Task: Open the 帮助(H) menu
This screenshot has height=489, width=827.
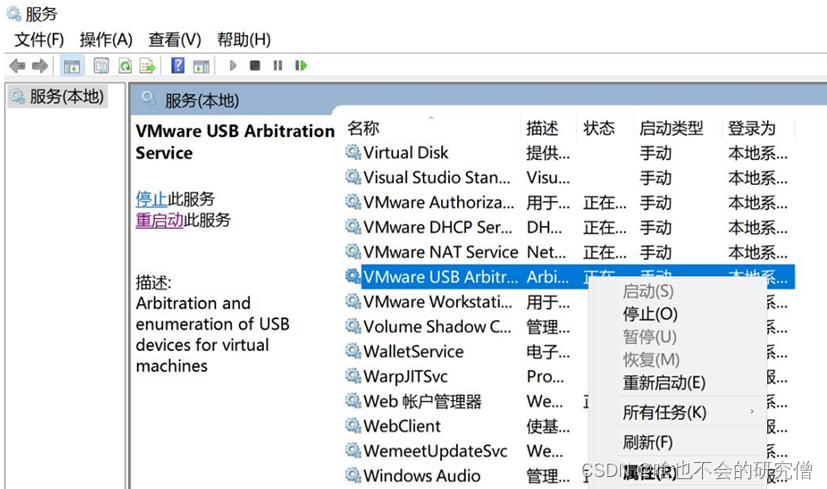Action: click(x=244, y=40)
